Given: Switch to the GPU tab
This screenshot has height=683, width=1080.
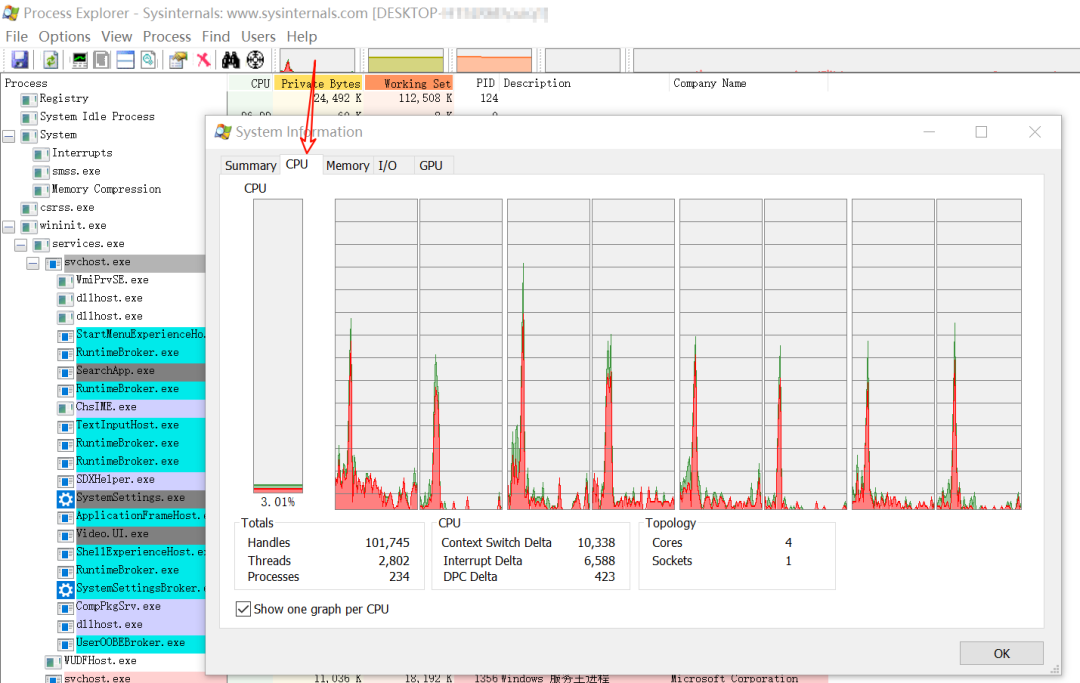Looking at the screenshot, I should pos(431,165).
